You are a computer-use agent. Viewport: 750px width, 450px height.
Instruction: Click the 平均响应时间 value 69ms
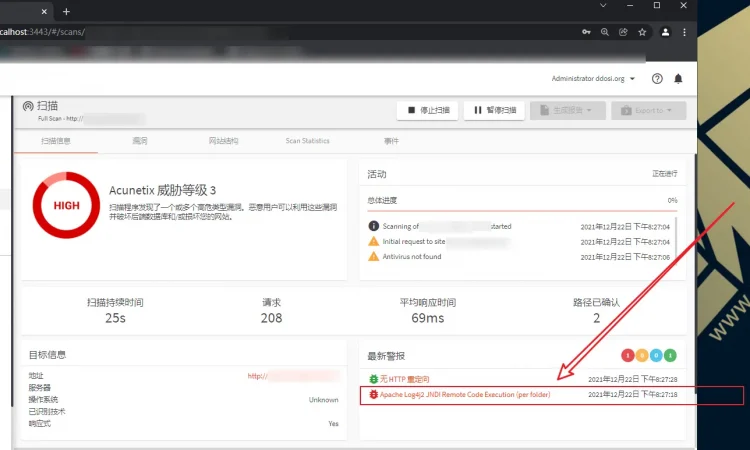click(x=428, y=318)
